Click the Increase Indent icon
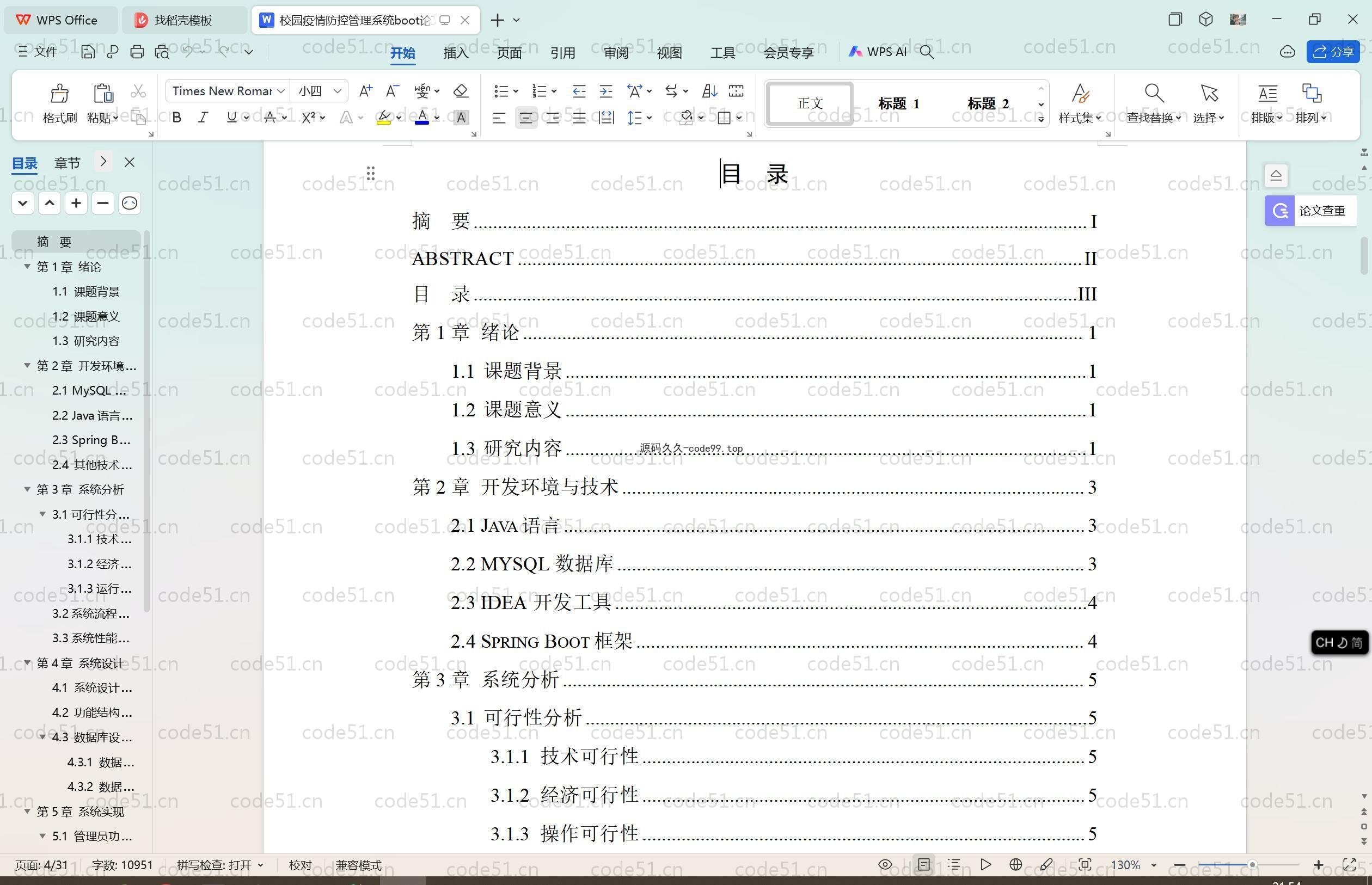Screen dimensions: 1372x885 tap(606, 91)
